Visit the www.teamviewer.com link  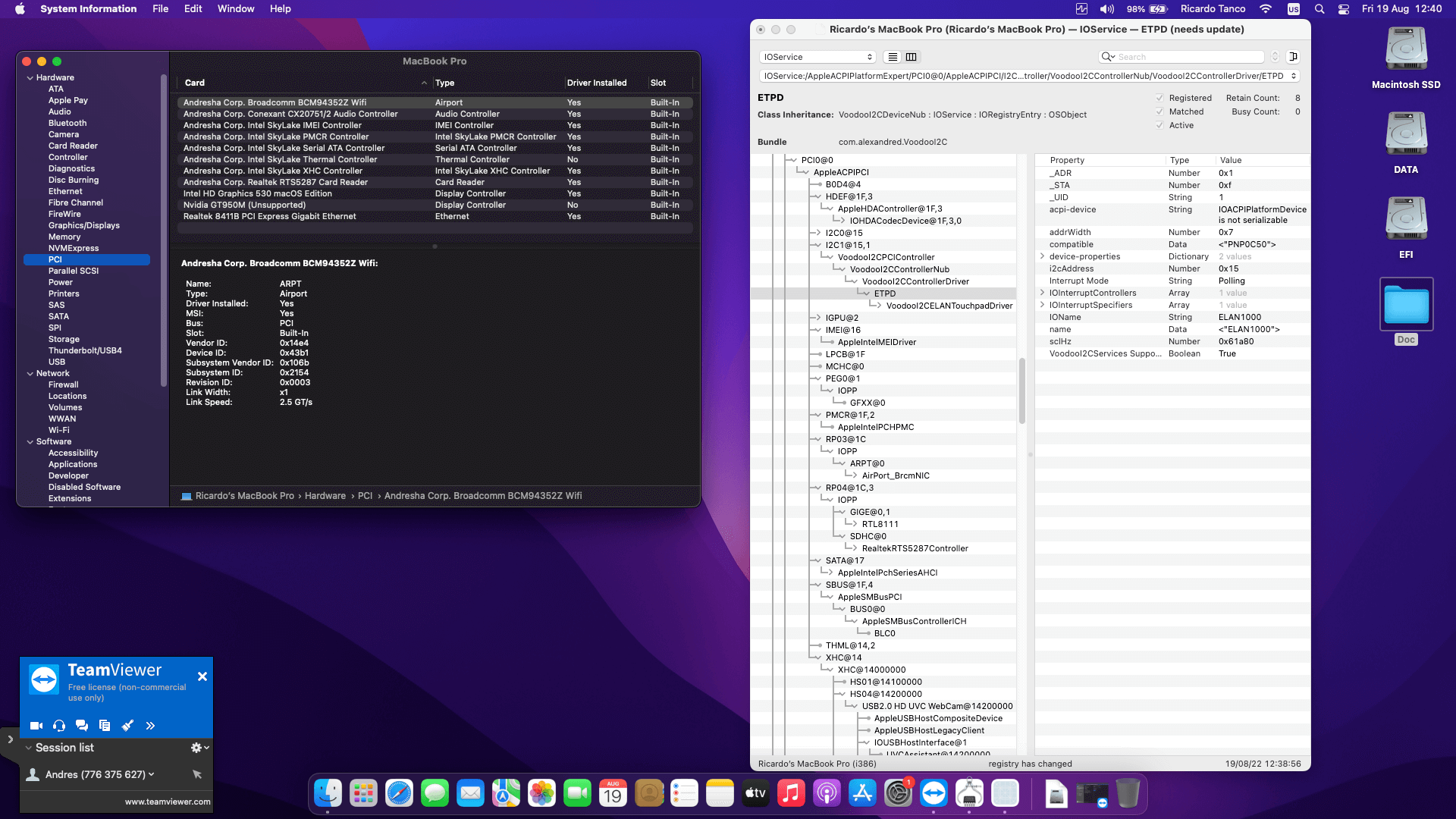pos(167,801)
